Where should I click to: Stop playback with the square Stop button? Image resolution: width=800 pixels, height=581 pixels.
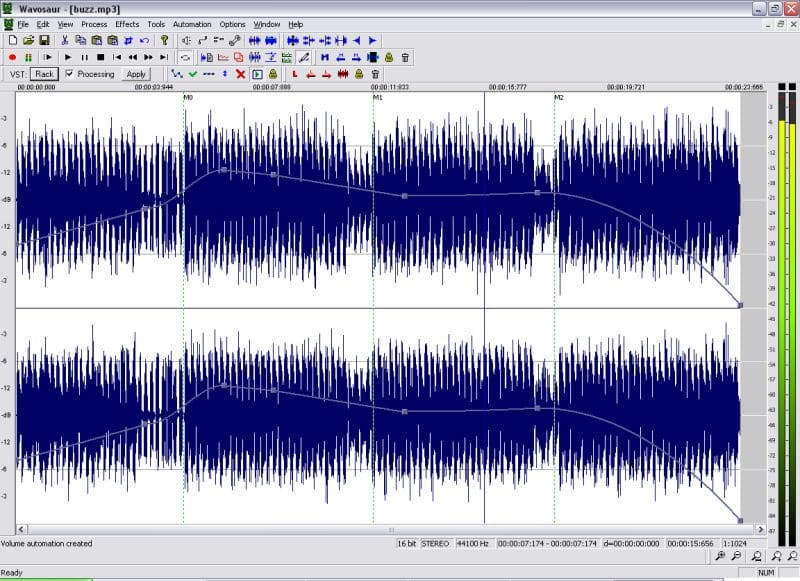(x=101, y=58)
